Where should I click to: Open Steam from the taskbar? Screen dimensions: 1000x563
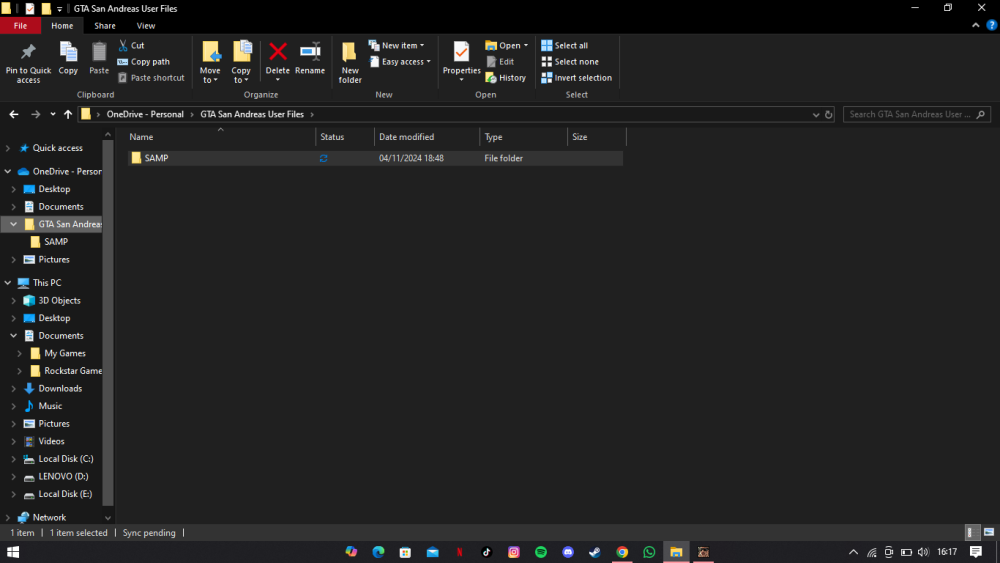594,552
